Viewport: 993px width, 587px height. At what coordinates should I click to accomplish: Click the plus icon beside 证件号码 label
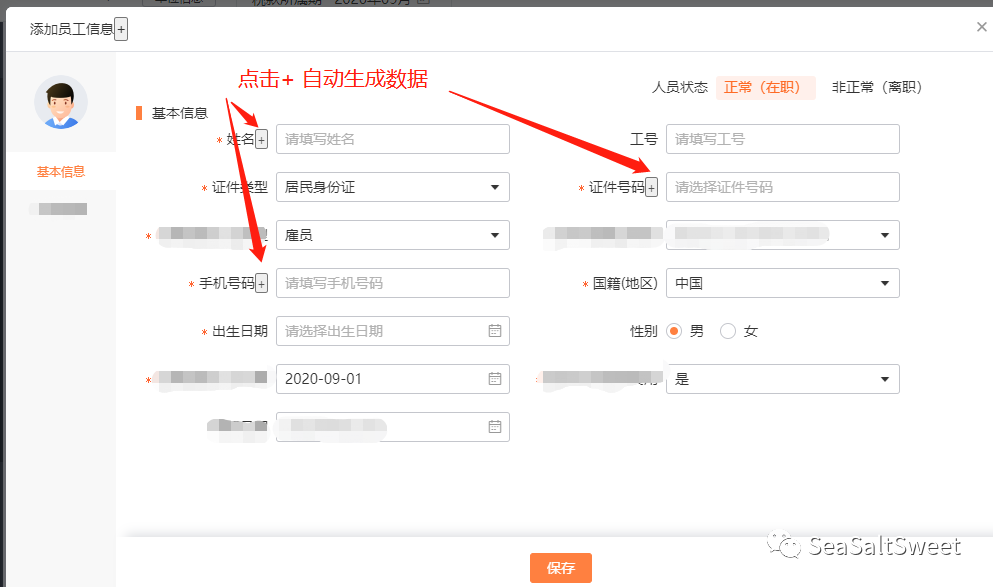pos(652,187)
